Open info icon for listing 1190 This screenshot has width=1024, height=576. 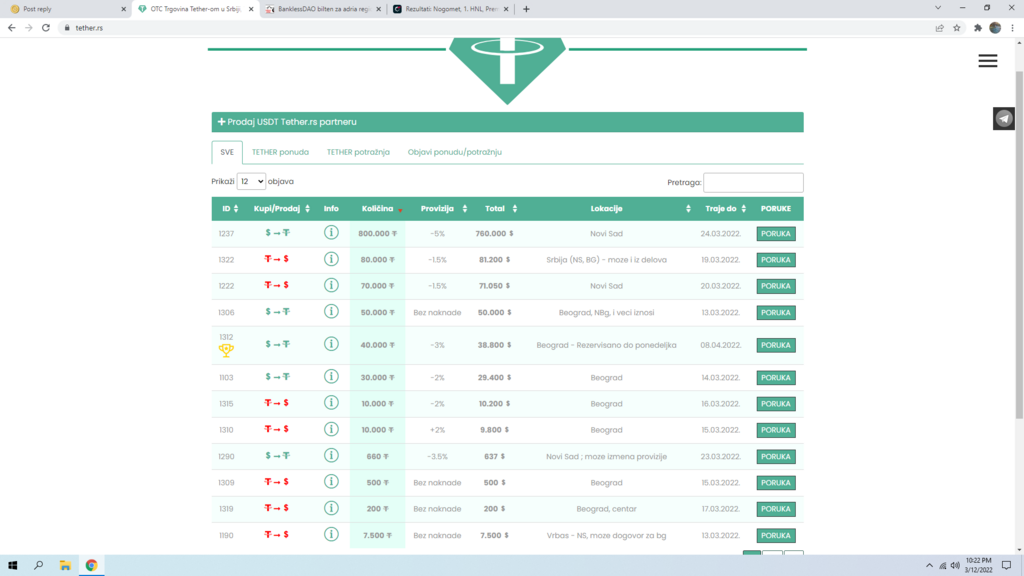coord(331,534)
